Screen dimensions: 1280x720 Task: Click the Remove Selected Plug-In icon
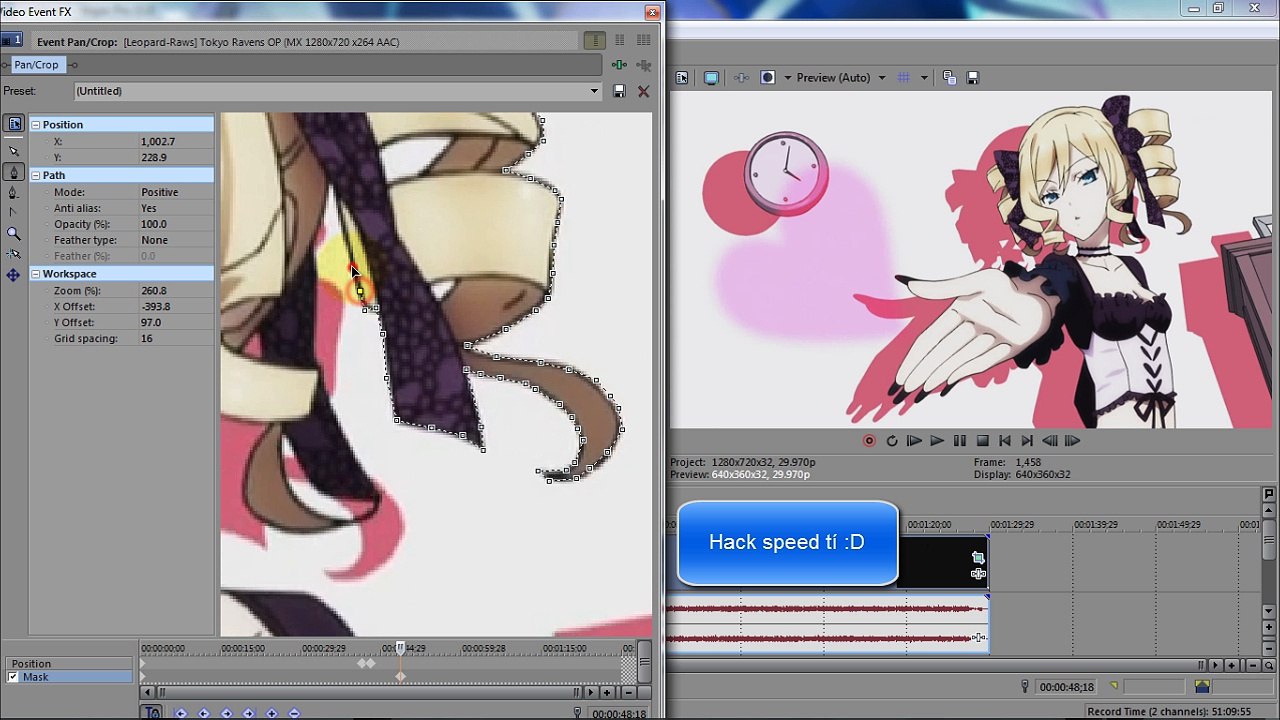click(x=643, y=65)
